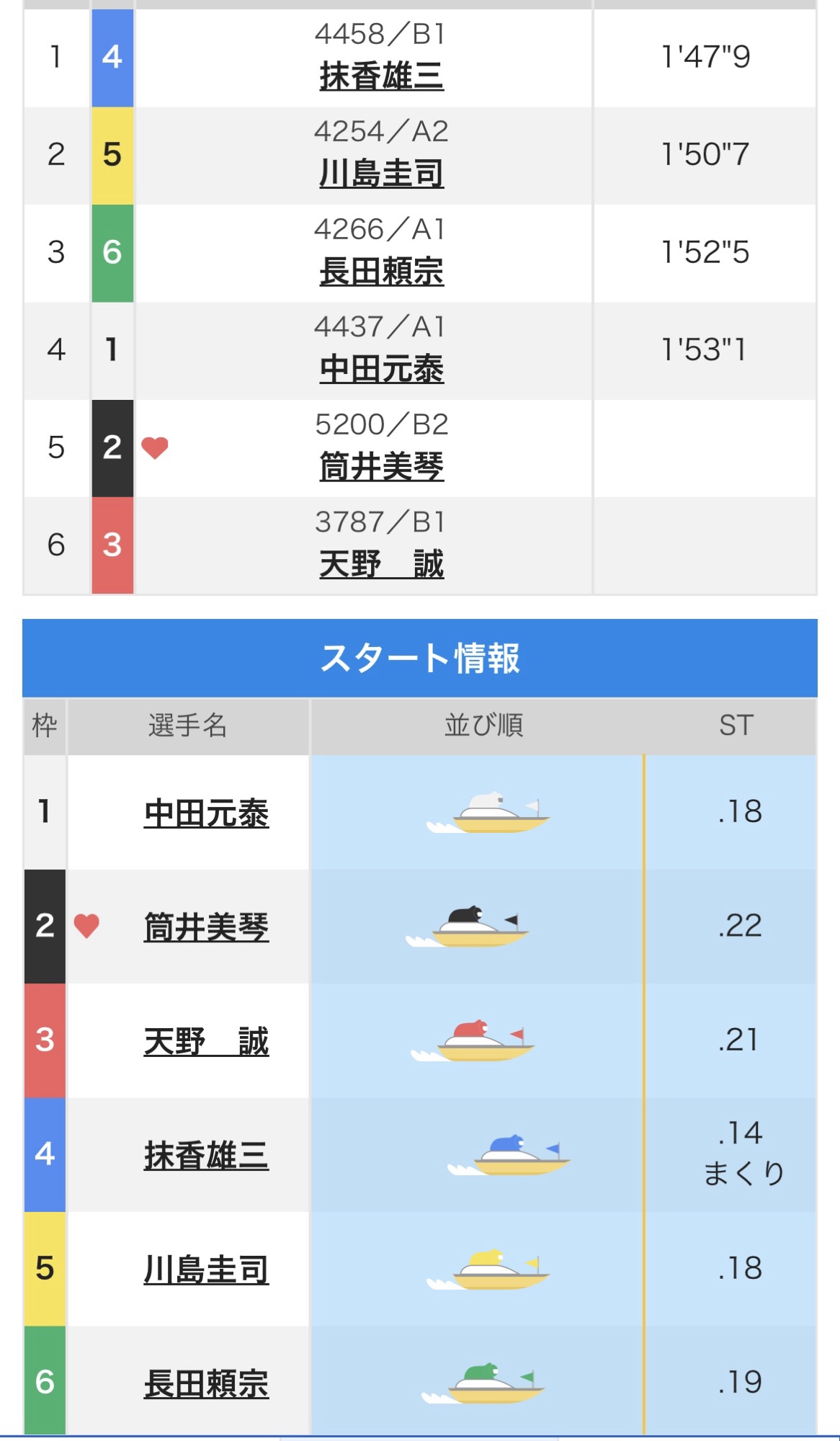Open racer 中田元泰 in the results table
840x1441 pixels.
tap(381, 369)
